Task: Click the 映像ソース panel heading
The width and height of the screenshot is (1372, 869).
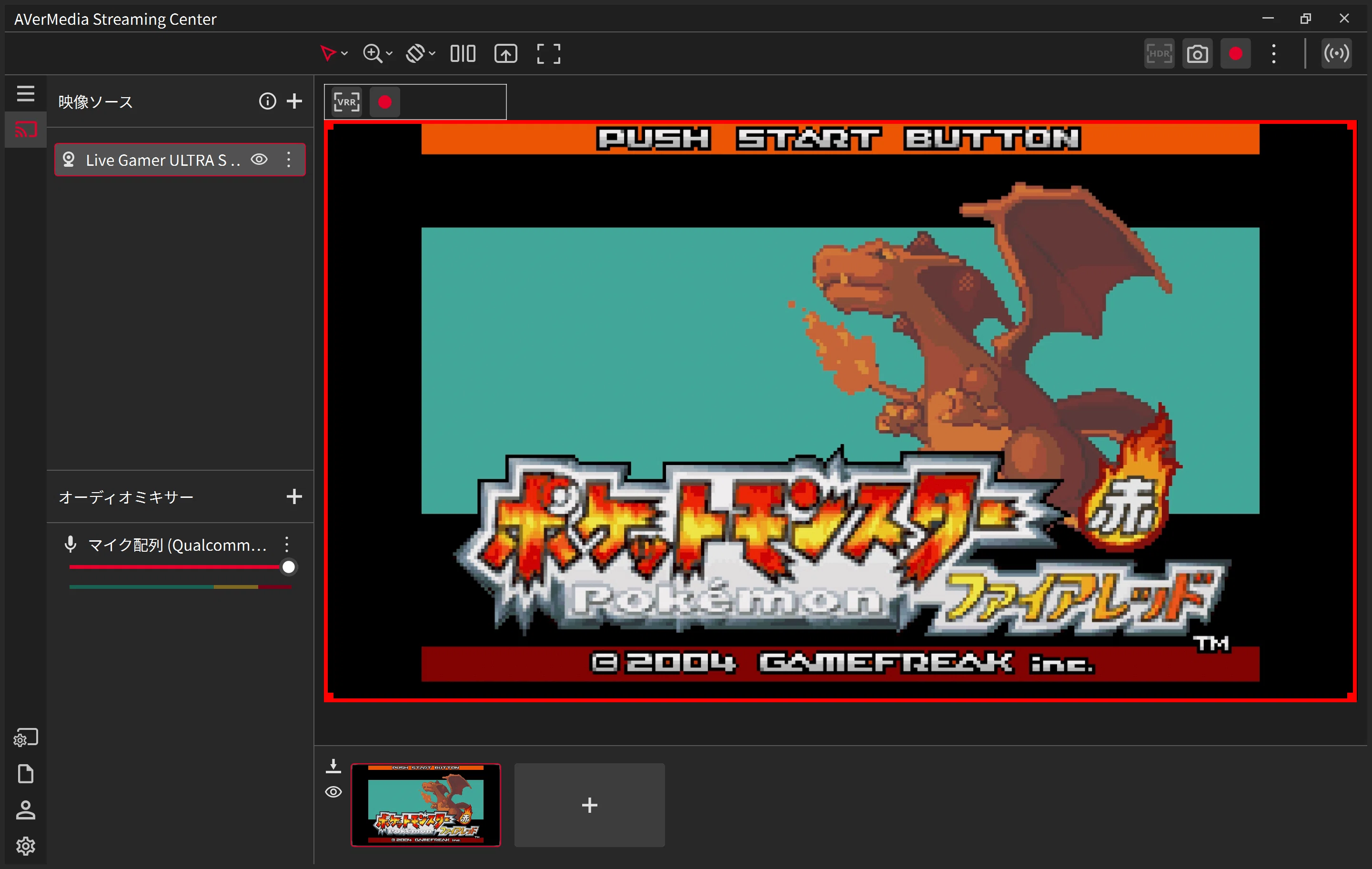Action: pyautogui.click(x=95, y=102)
